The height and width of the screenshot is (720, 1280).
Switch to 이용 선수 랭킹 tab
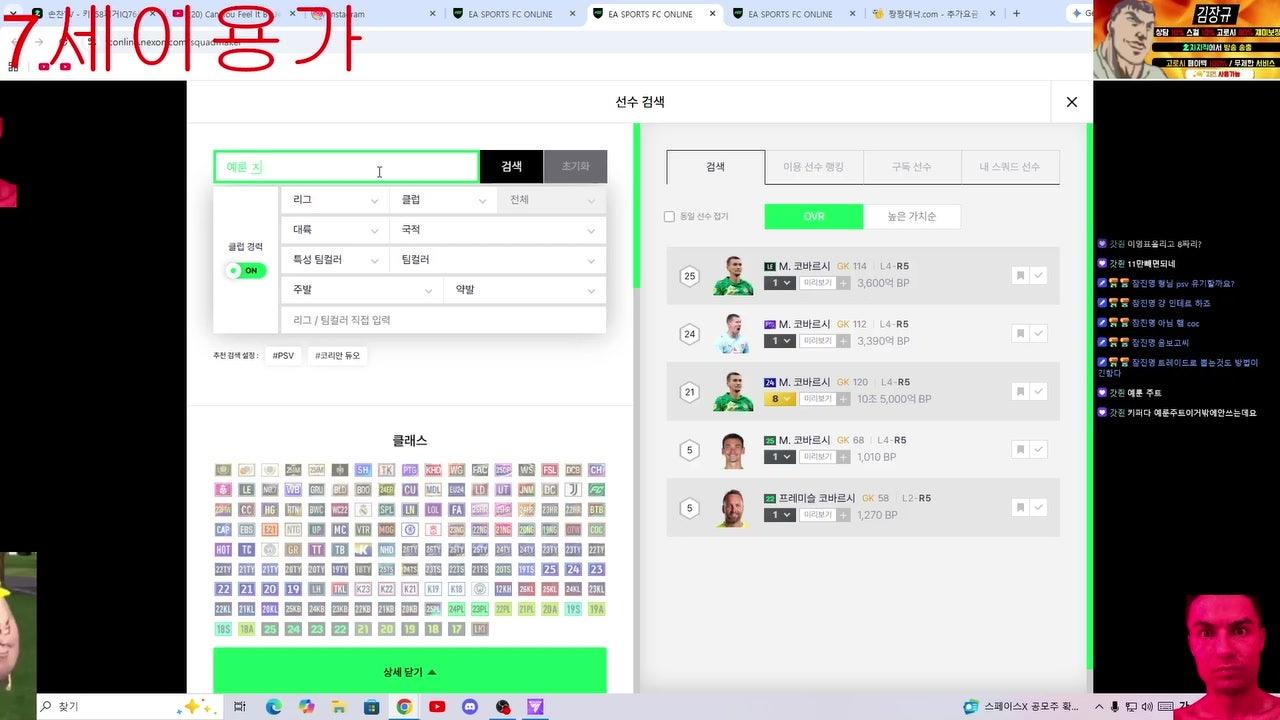[x=813, y=167]
